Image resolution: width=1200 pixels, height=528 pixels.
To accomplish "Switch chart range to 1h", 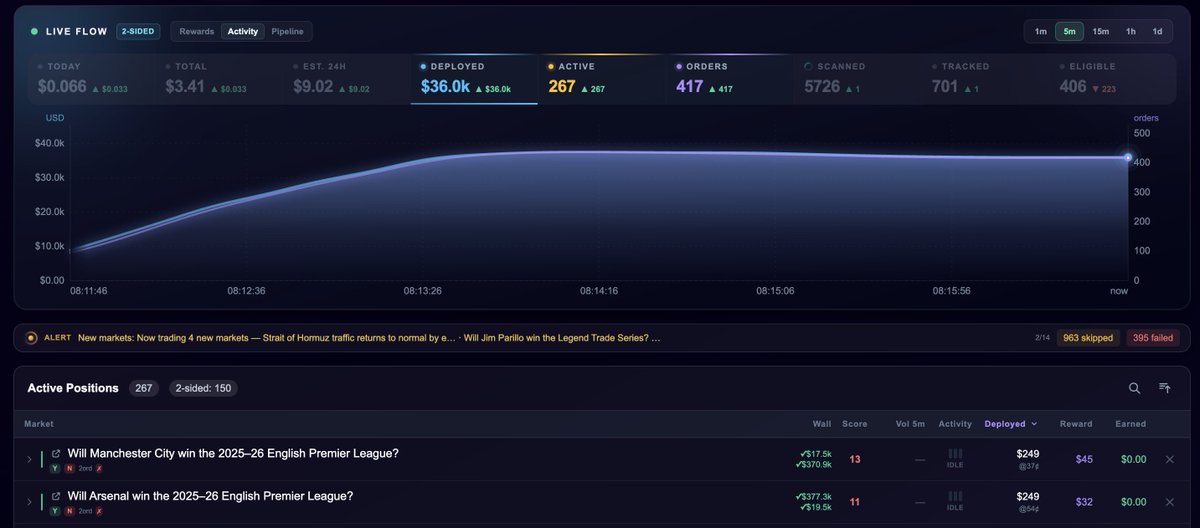I will click(x=1130, y=31).
